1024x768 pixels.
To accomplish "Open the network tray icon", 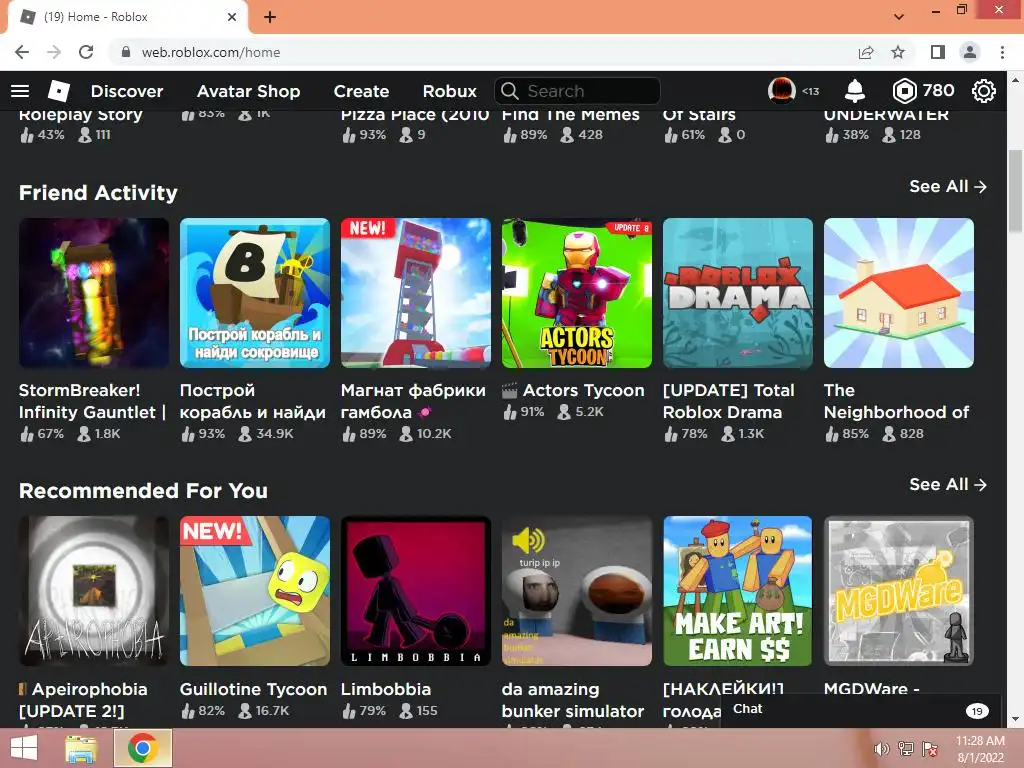I will coord(905,749).
